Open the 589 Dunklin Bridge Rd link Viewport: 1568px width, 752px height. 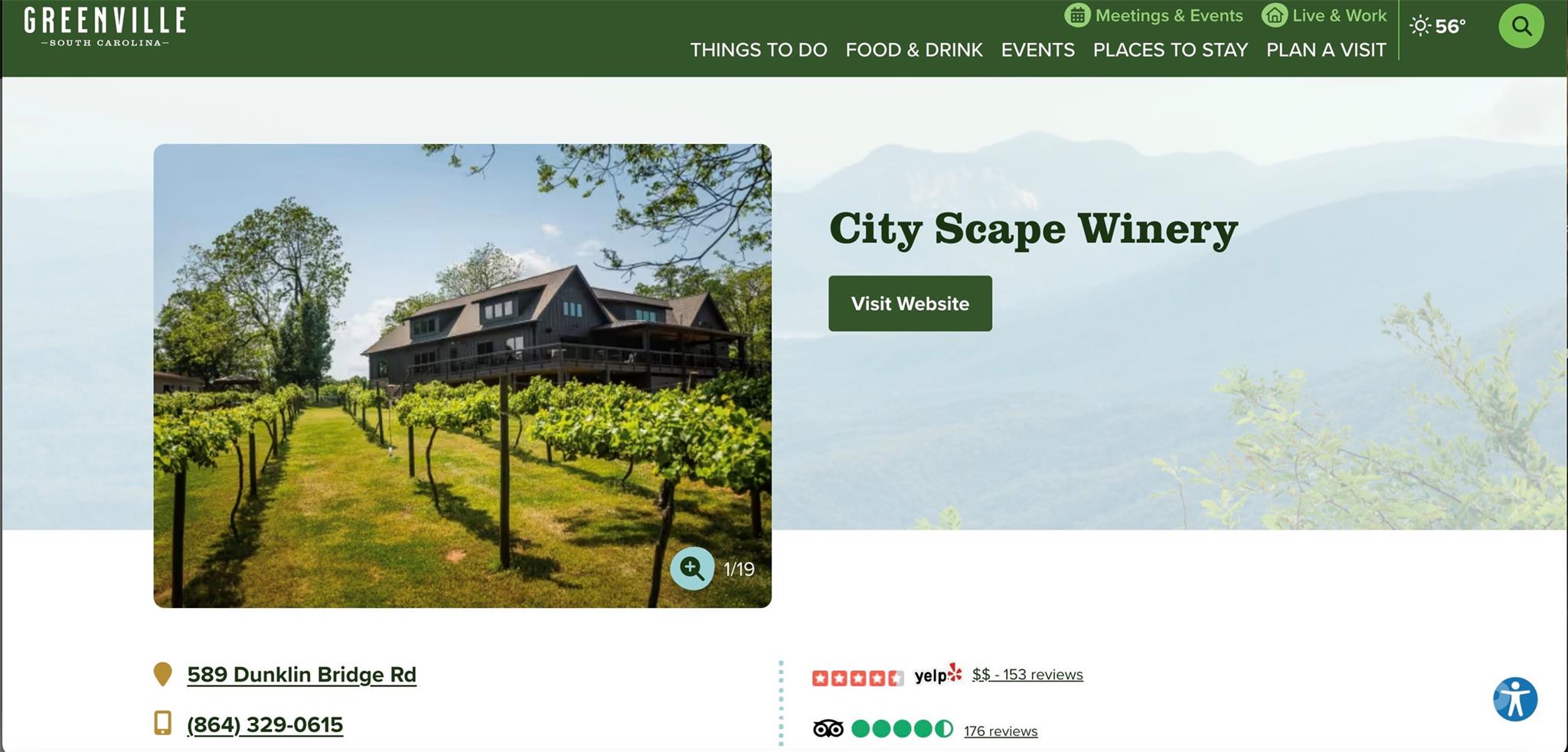click(302, 675)
